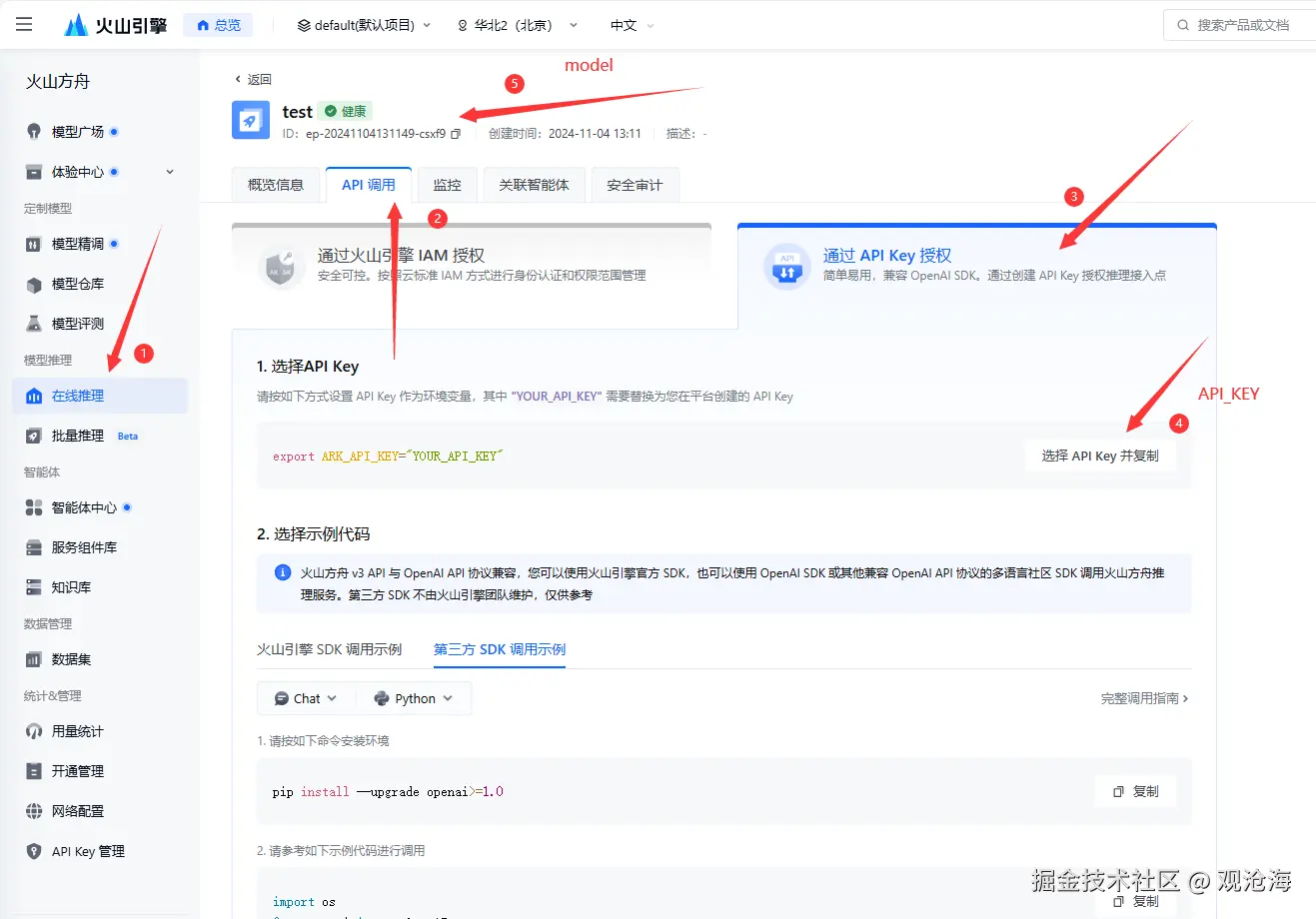Click the 模型广场 sidebar icon
Viewport: 1316px width, 919px height.
pyautogui.click(x=34, y=132)
